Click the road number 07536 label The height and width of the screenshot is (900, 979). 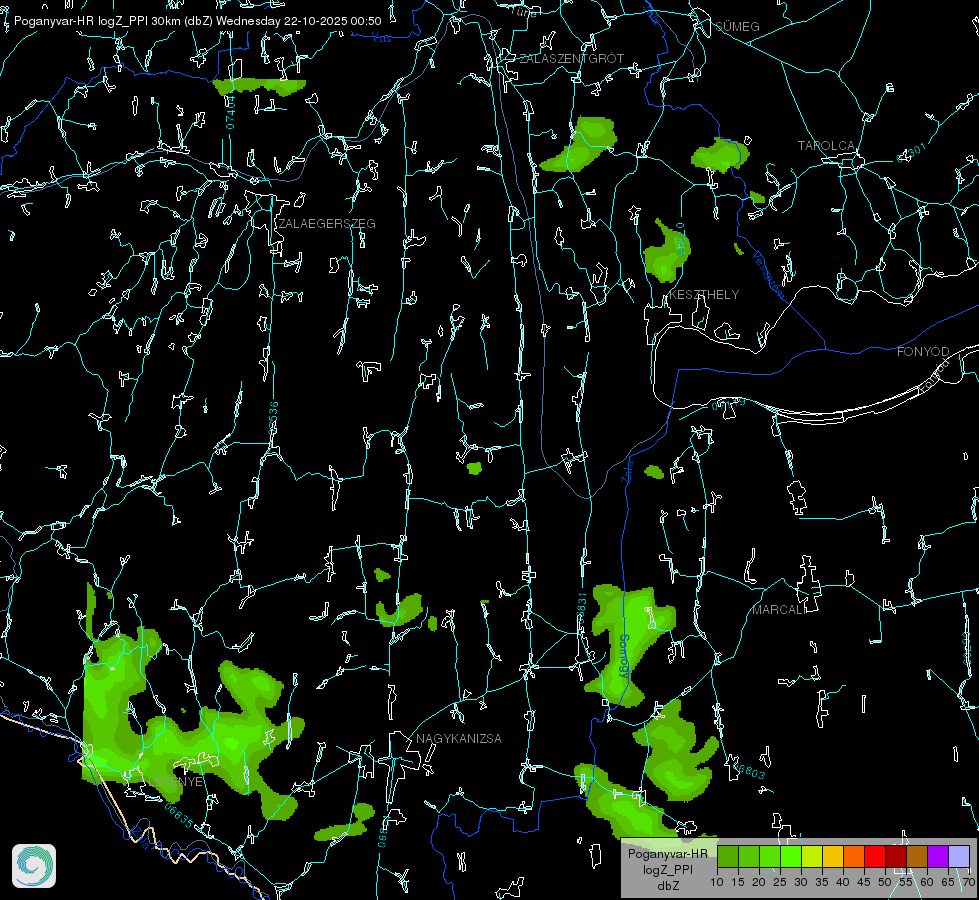point(273,418)
